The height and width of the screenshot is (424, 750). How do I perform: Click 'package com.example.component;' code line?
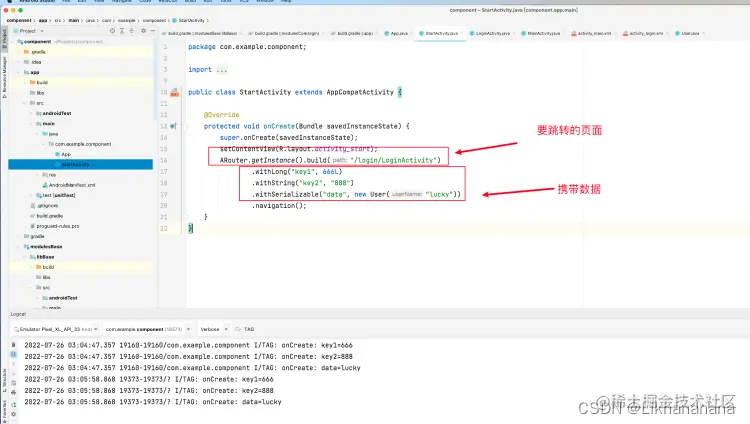pos(247,47)
